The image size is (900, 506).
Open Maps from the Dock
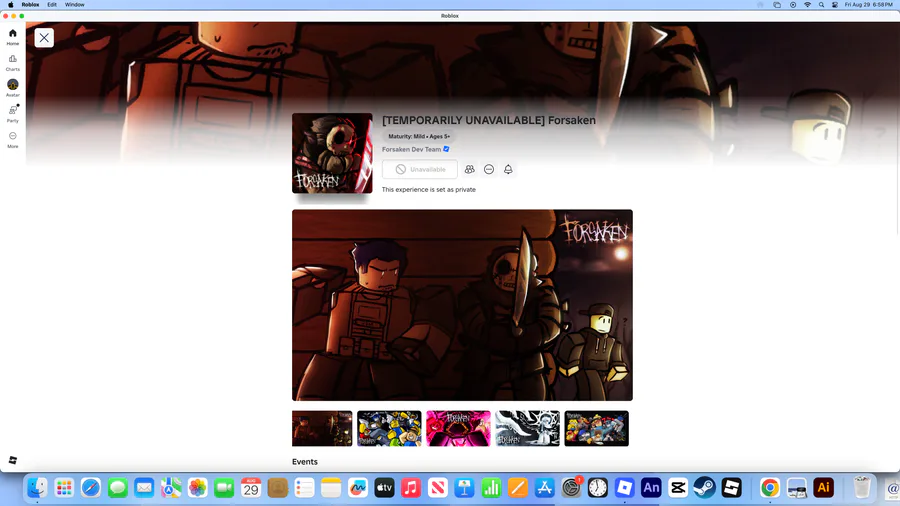coord(171,488)
